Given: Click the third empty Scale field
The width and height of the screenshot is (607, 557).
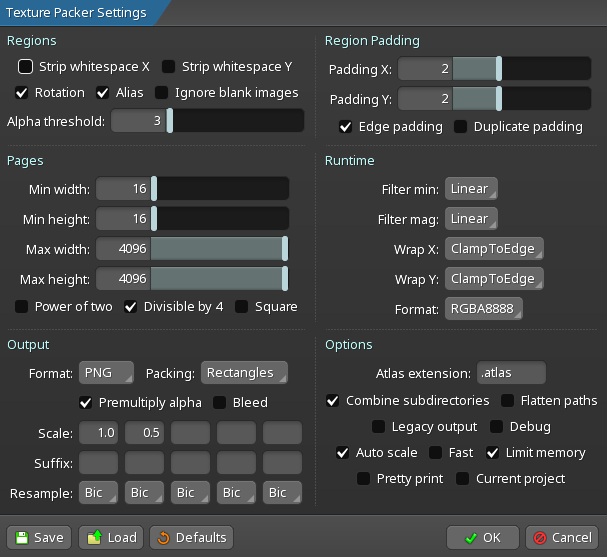Looking at the screenshot, I should (190, 432).
